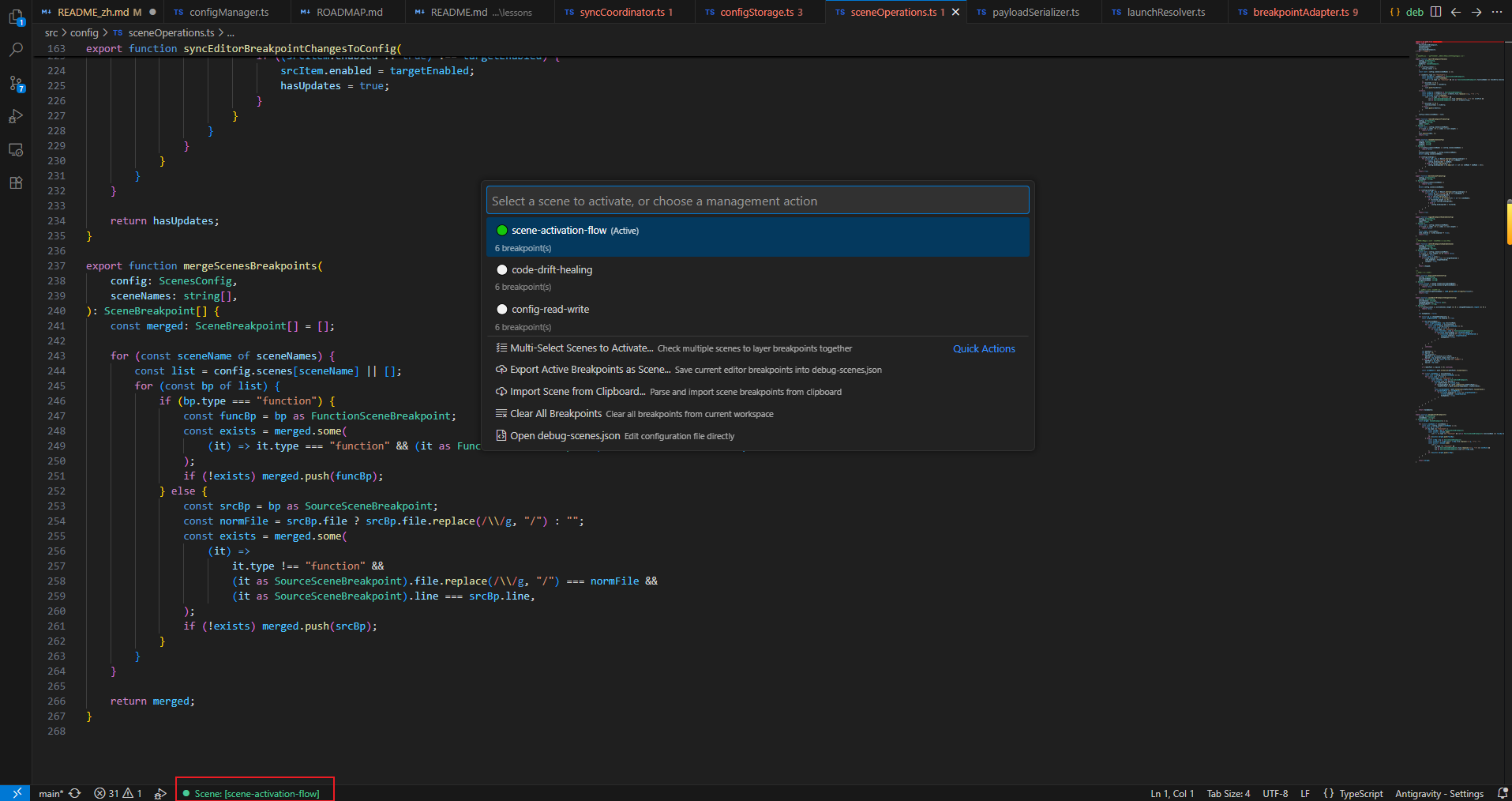Open the Explorer view in the activity bar
This screenshot has height=801, width=1512.
16,16
